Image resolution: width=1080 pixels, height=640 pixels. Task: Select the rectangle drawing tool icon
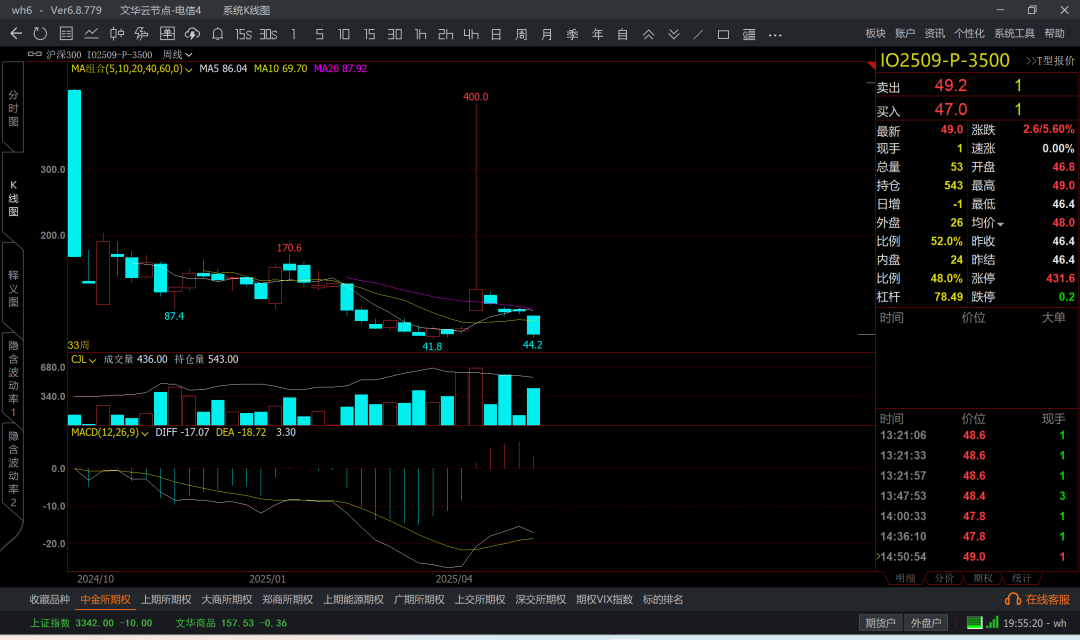coord(723,34)
